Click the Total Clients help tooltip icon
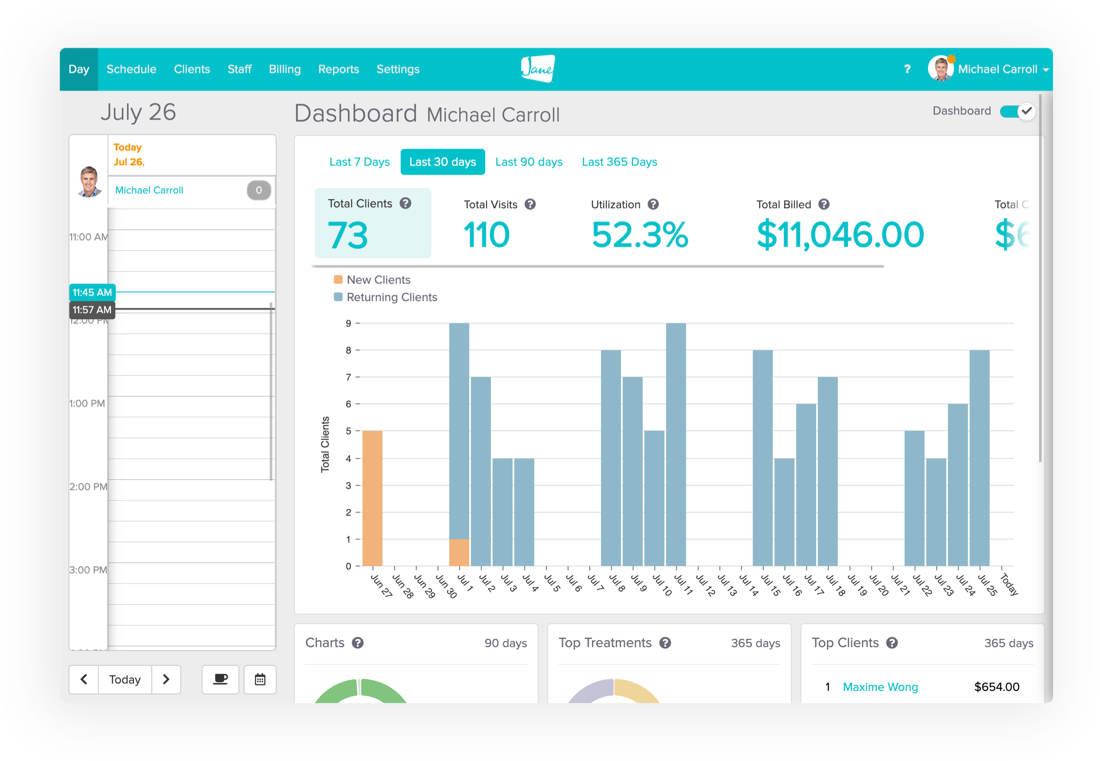 click(405, 203)
